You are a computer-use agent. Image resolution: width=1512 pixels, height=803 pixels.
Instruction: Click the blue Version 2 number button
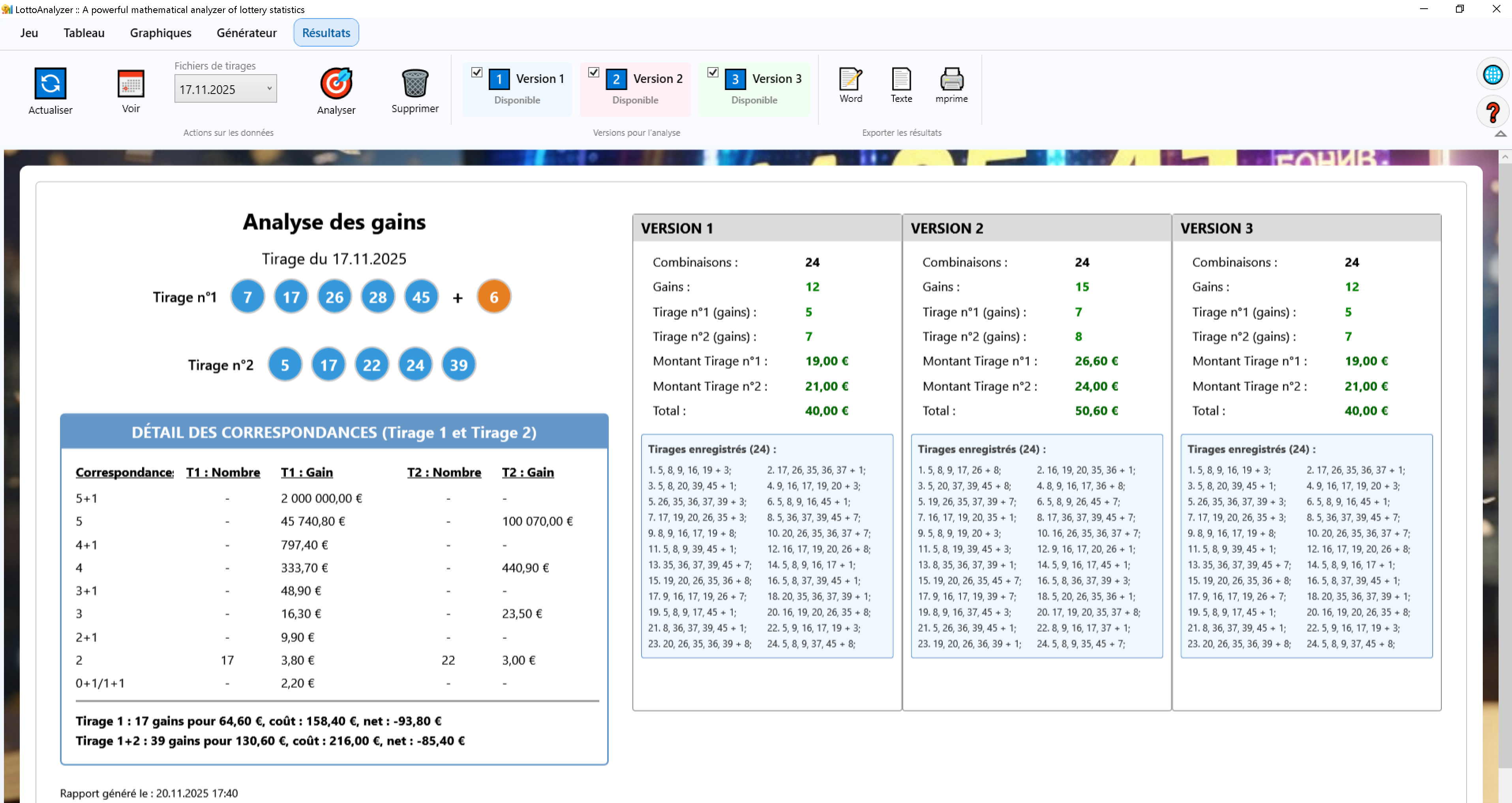616,79
